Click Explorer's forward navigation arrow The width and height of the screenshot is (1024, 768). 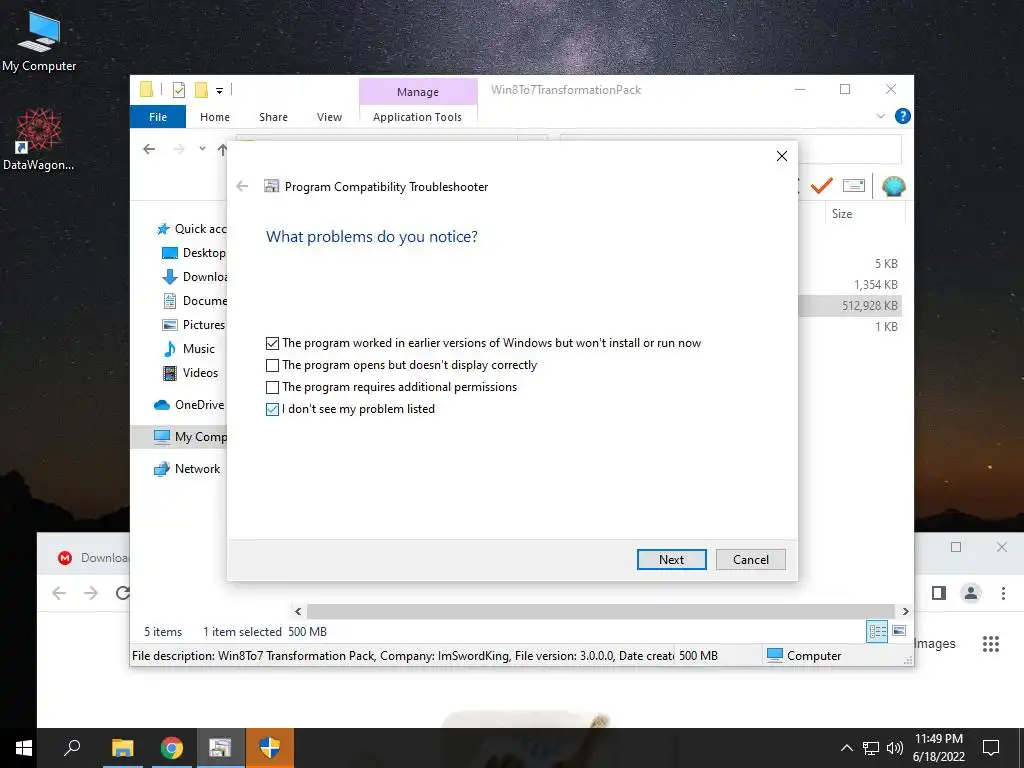tap(178, 149)
